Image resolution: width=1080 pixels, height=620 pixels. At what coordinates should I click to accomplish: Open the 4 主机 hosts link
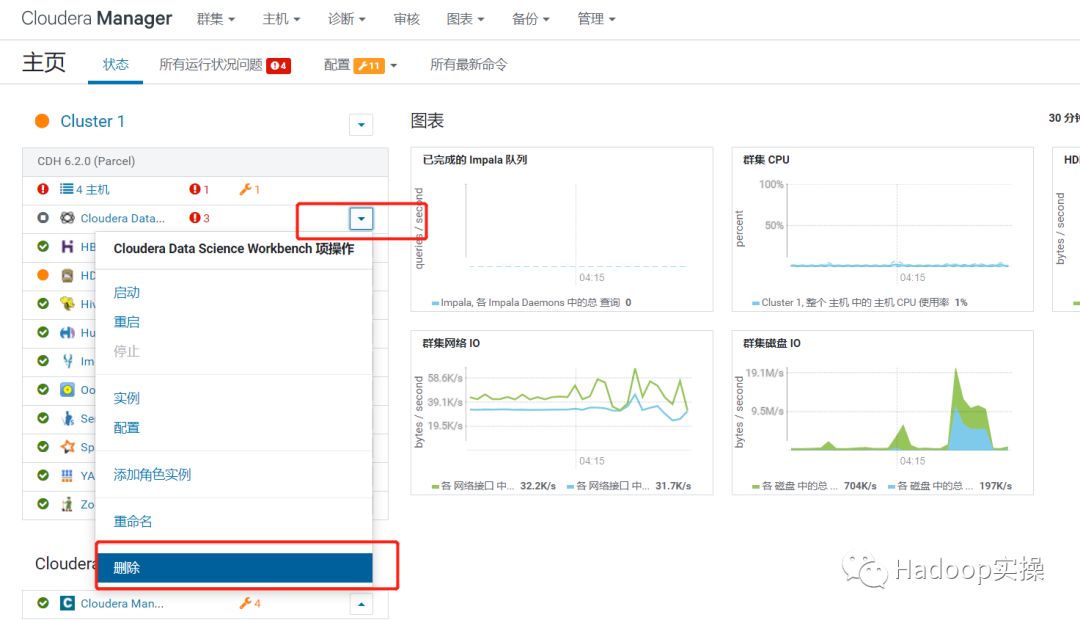point(92,189)
